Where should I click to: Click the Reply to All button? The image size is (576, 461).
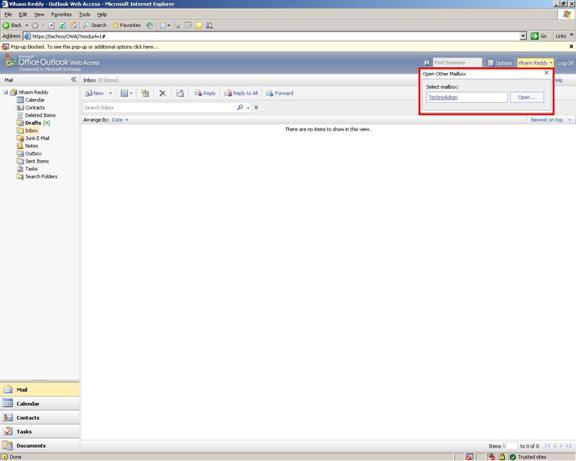point(241,93)
